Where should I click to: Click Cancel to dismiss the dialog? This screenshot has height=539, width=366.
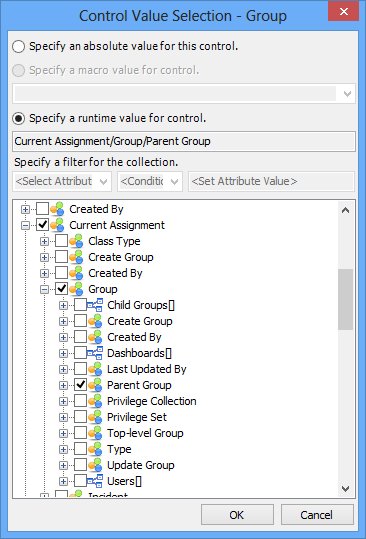tap(317, 515)
